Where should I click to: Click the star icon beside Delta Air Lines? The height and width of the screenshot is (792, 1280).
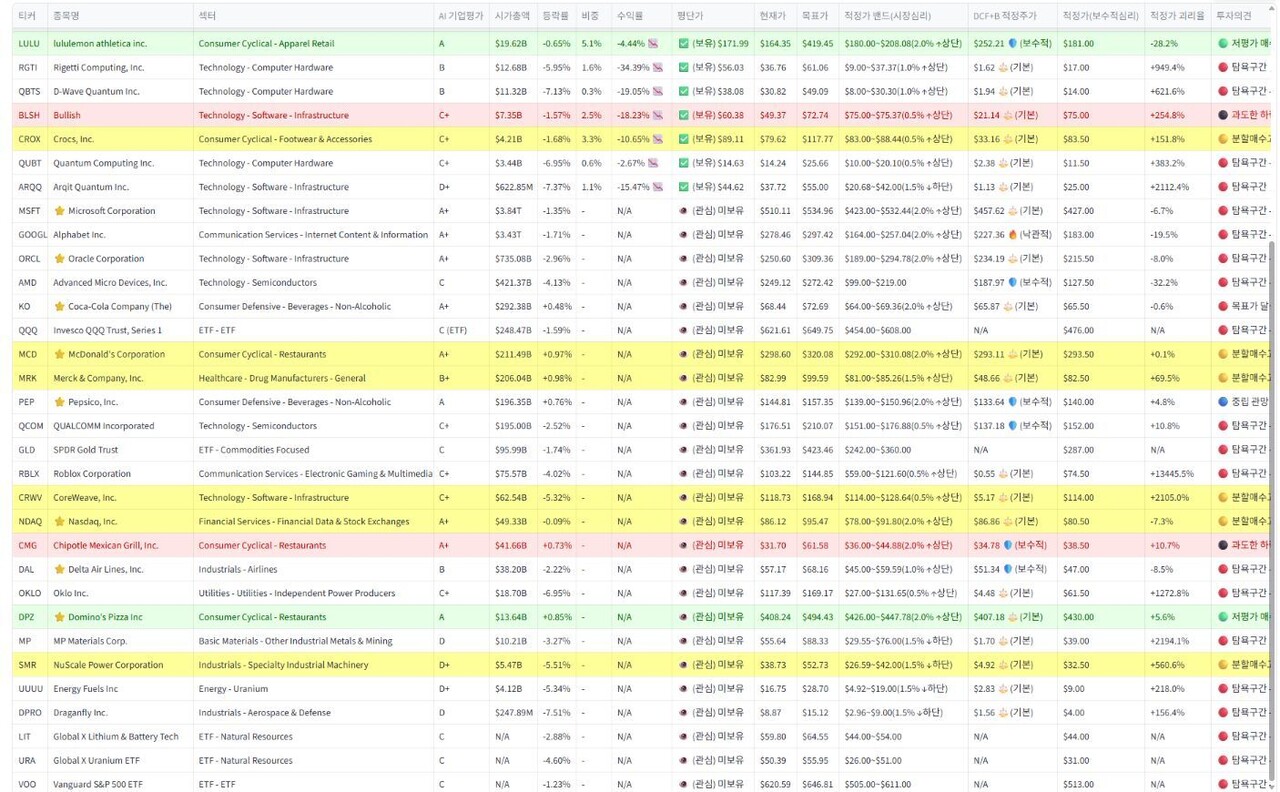[x=59, y=569]
